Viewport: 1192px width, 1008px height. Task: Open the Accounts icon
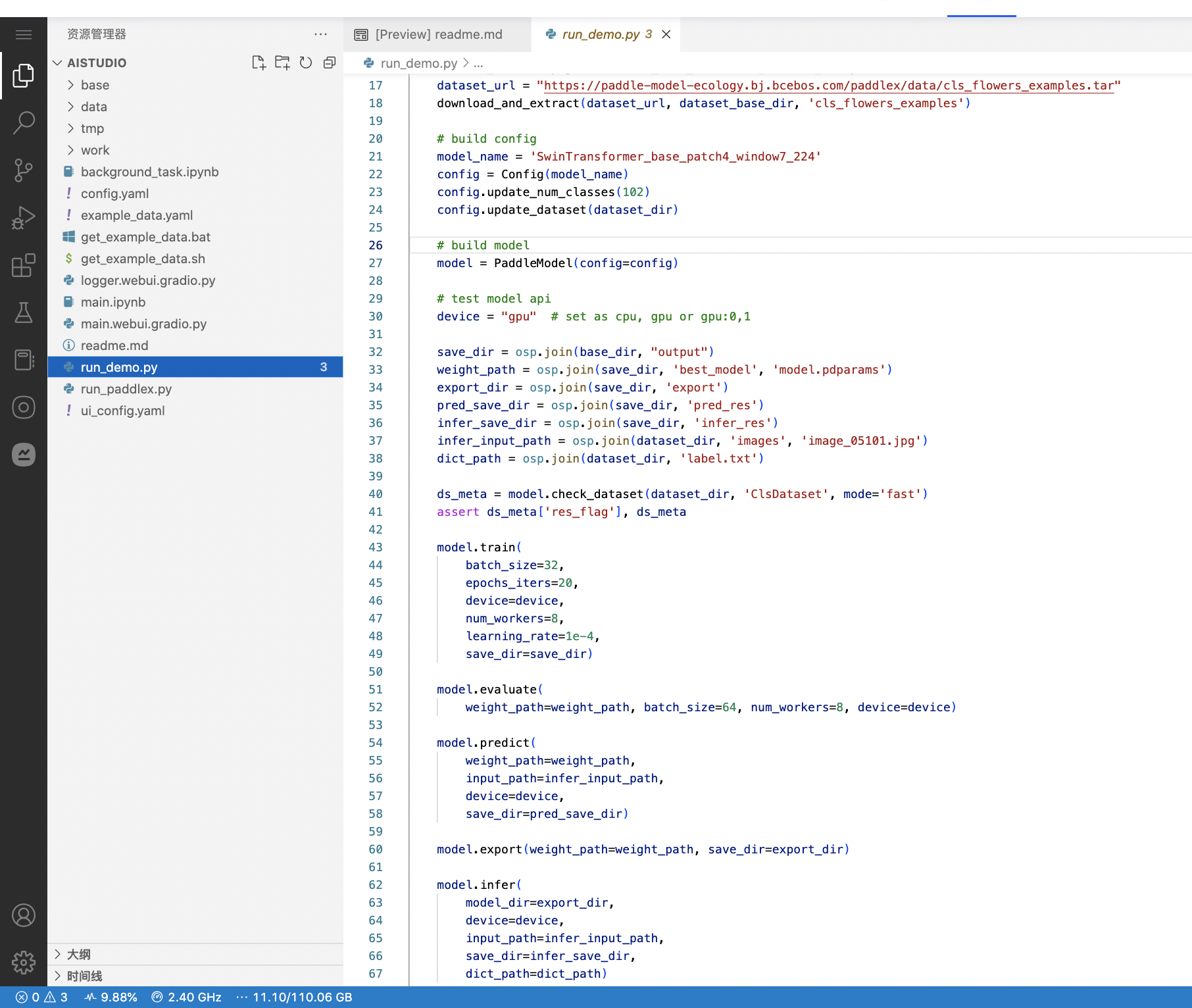pos(24,915)
